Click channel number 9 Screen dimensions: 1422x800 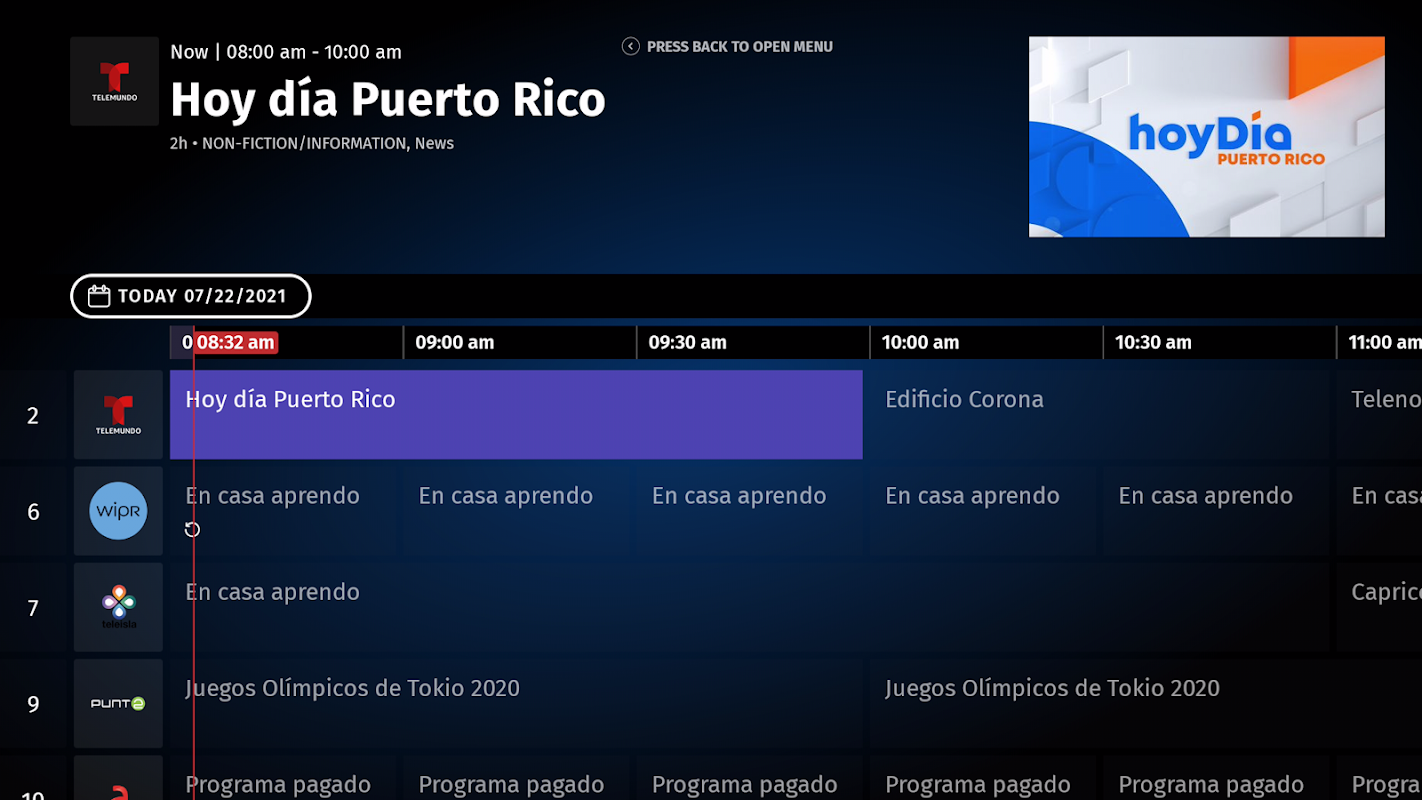33,704
